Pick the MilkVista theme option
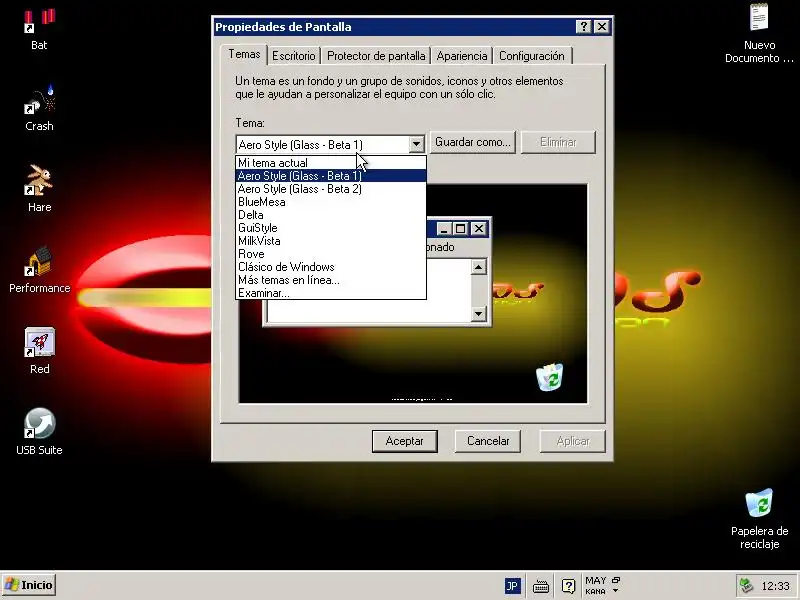Viewport: 800px width, 600px height. click(x=331, y=241)
